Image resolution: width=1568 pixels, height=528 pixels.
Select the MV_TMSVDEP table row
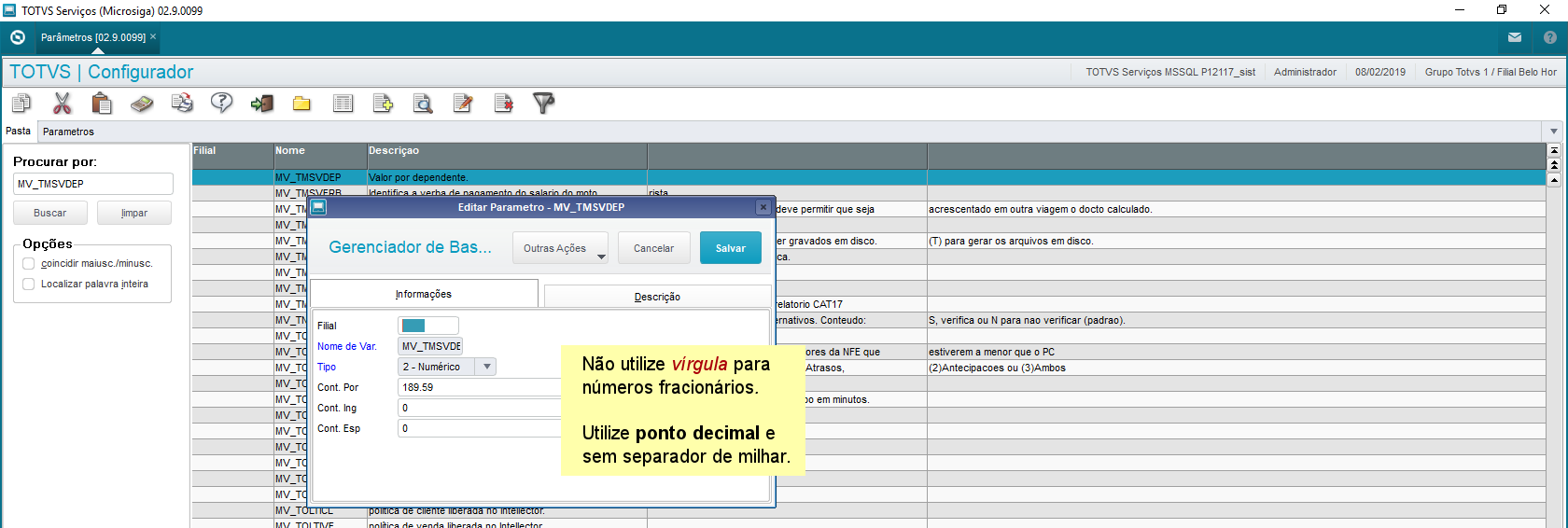pyautogui.click(x=869, y=177)
